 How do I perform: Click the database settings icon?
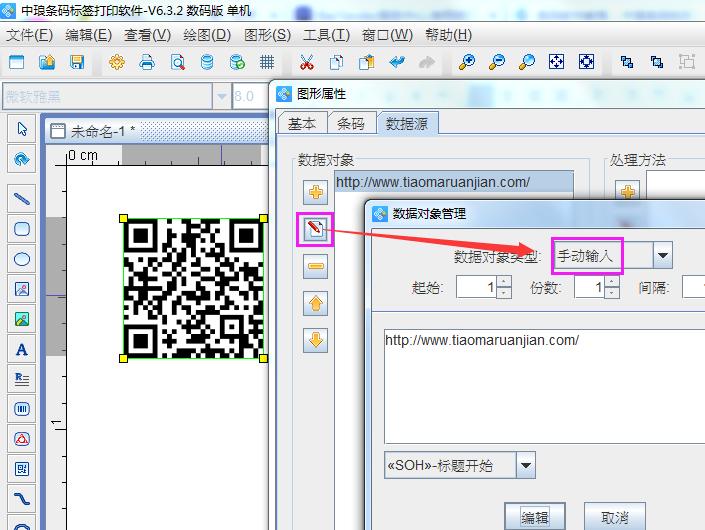(207, 62)
